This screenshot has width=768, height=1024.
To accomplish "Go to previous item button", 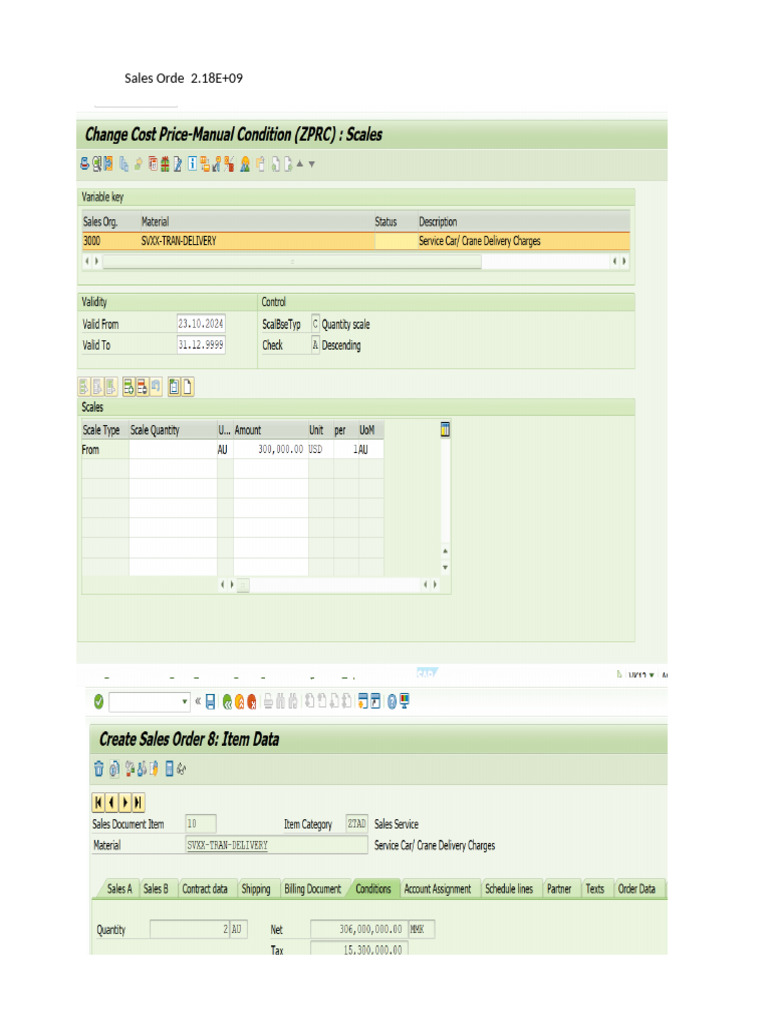I will point(112,802).
